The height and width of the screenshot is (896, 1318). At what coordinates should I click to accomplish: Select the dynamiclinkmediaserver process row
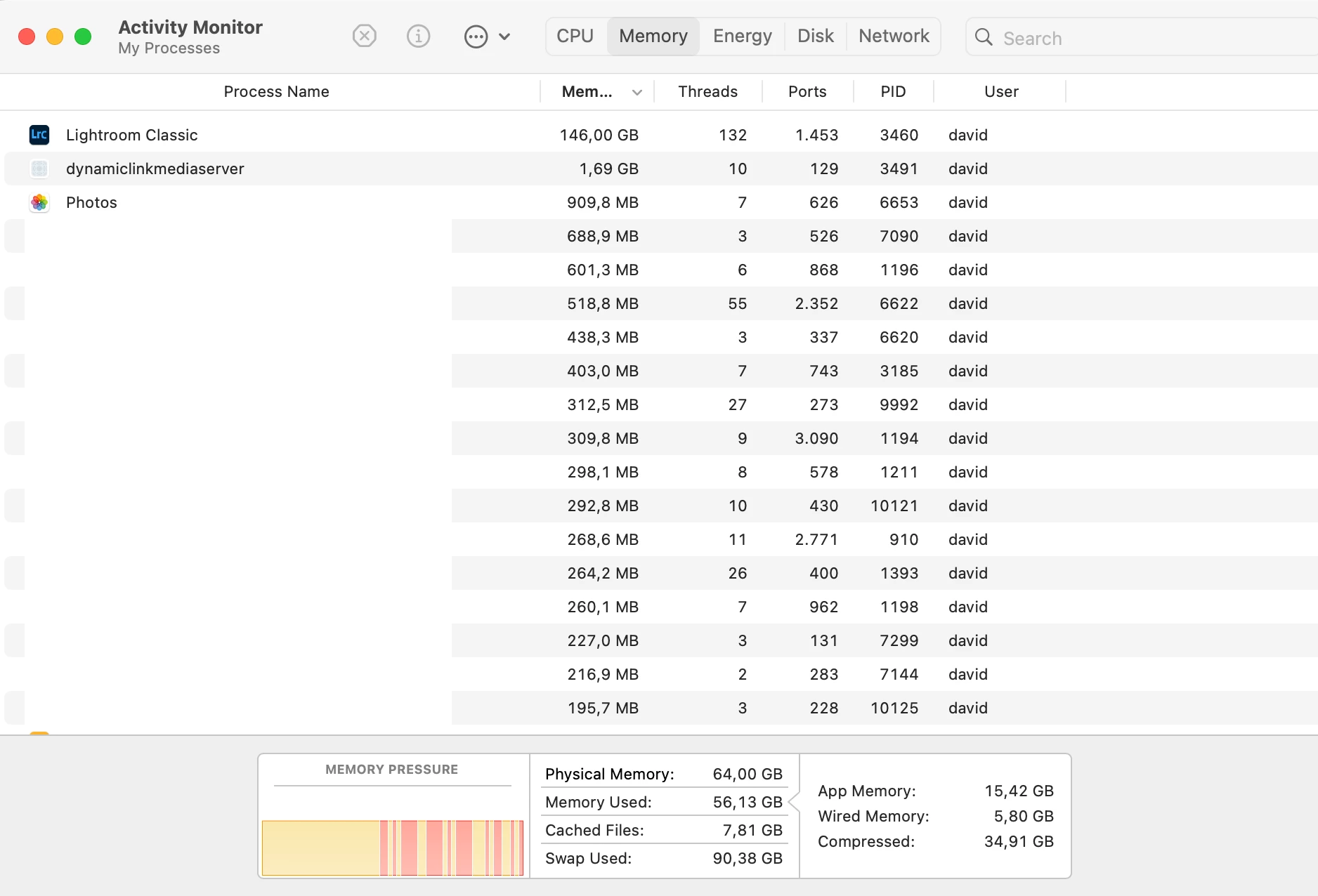point(660,169)
